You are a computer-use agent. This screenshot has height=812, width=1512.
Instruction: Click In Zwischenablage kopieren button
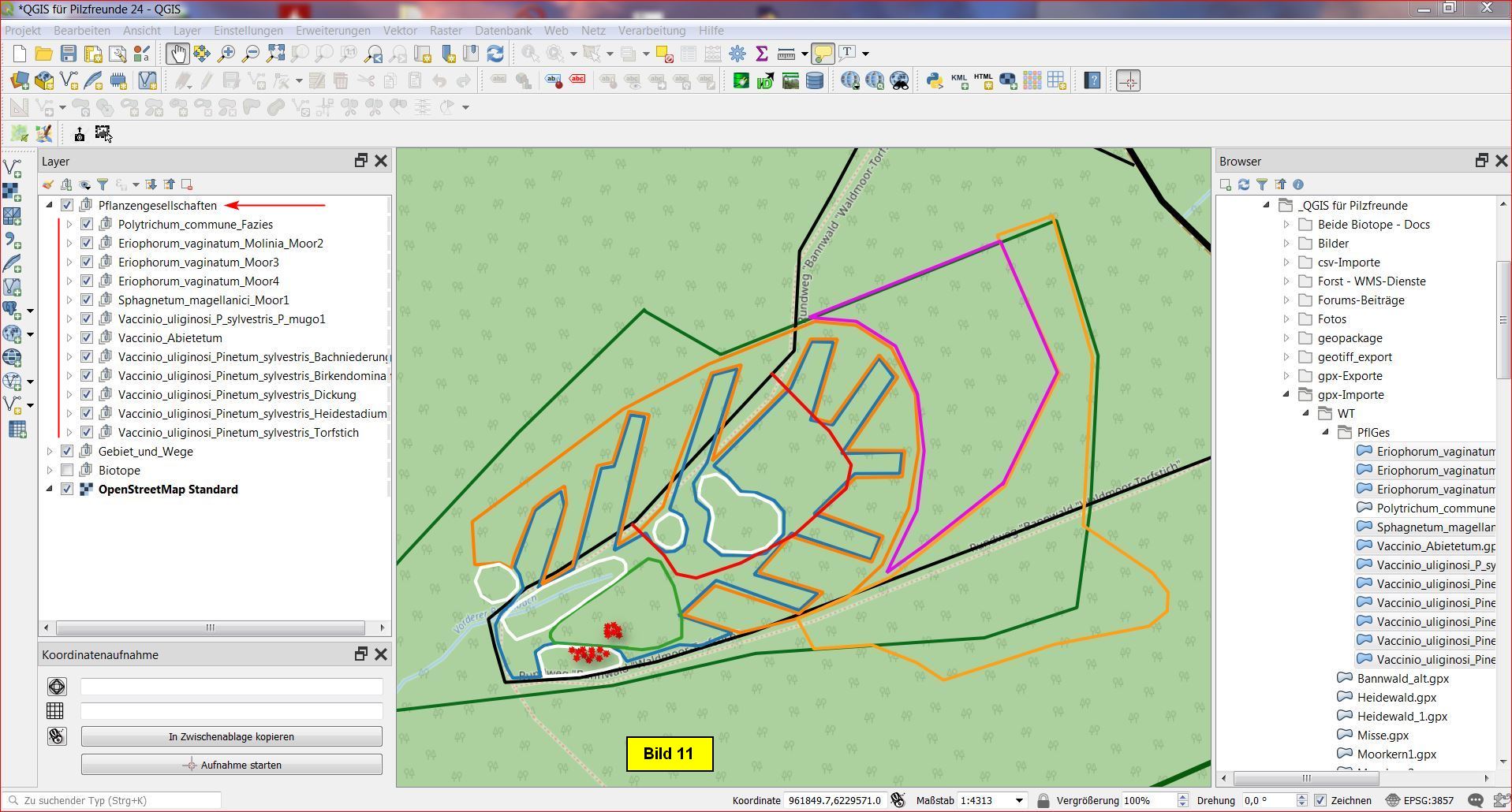(232, 736)
